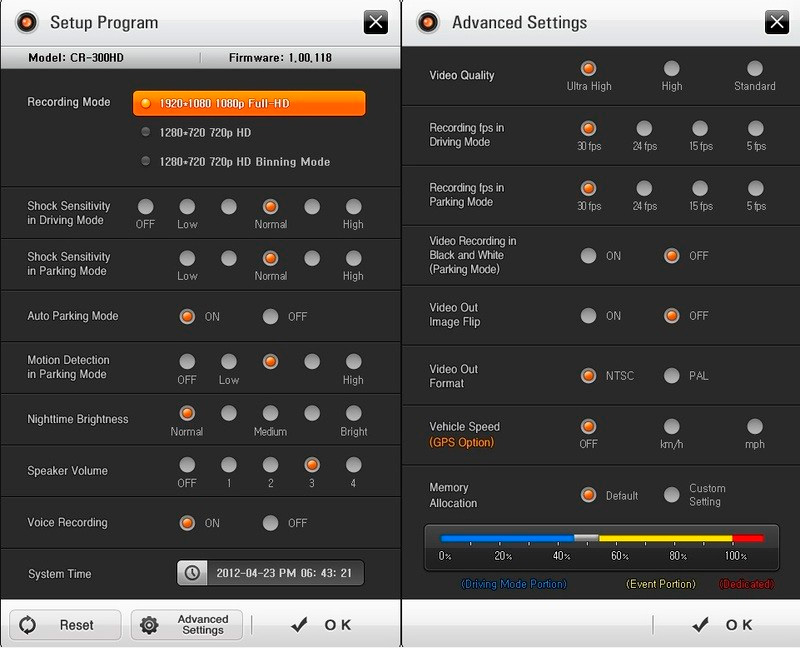Open Advanced Settings from Setup Program
Screen dimensions: 800x648
pos(187,625)
